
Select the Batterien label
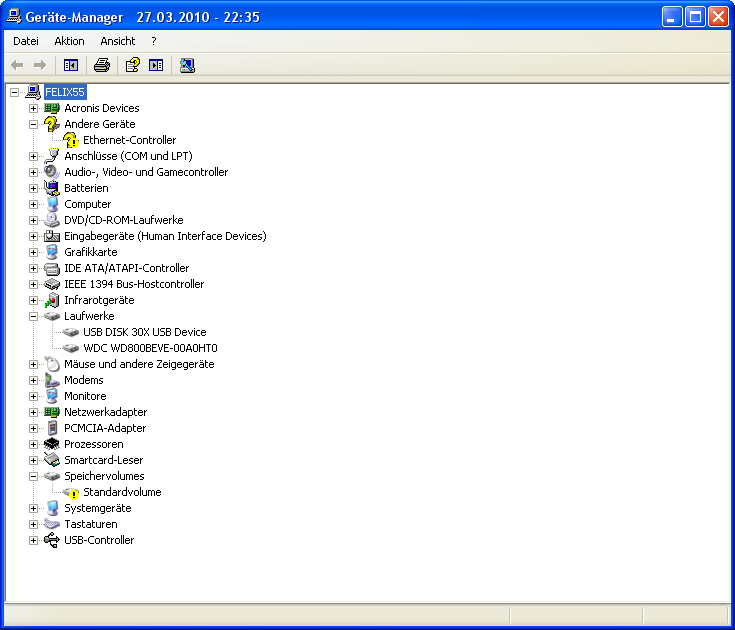(86, 188)
